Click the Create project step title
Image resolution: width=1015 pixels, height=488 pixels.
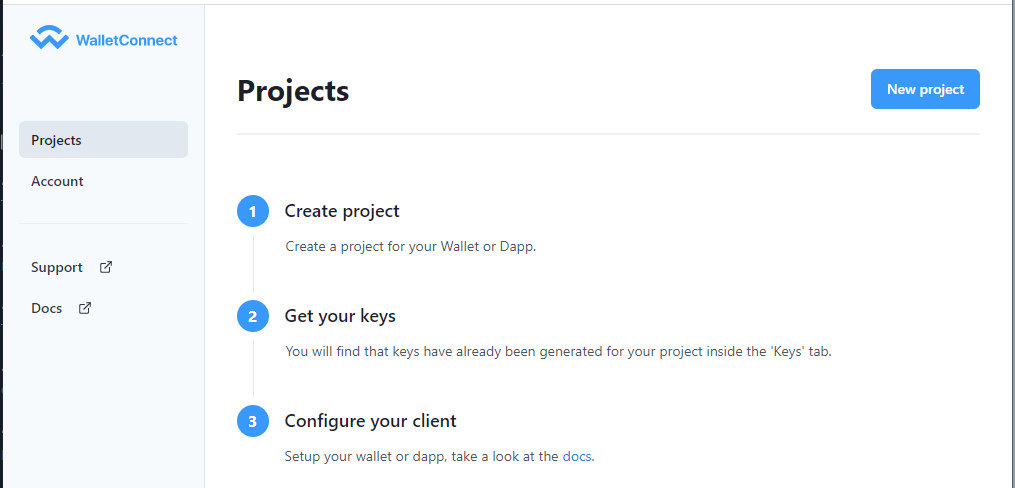[x=342, y=211]
